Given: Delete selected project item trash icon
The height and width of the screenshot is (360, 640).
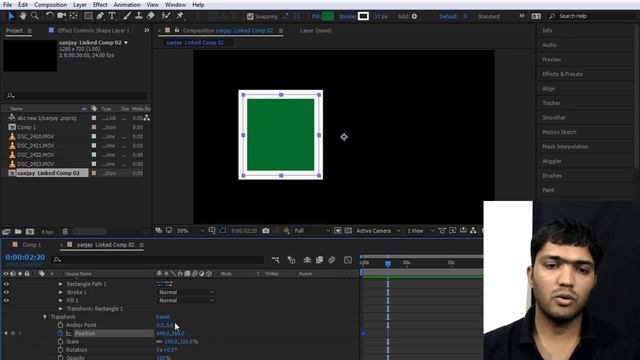Looking at the screenshot, I should 65,232.
